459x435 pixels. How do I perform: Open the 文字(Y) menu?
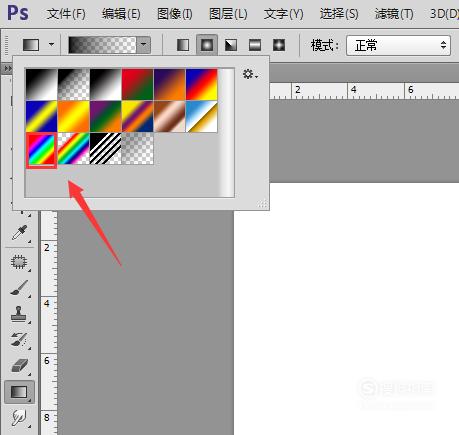(x=283, y=14)
